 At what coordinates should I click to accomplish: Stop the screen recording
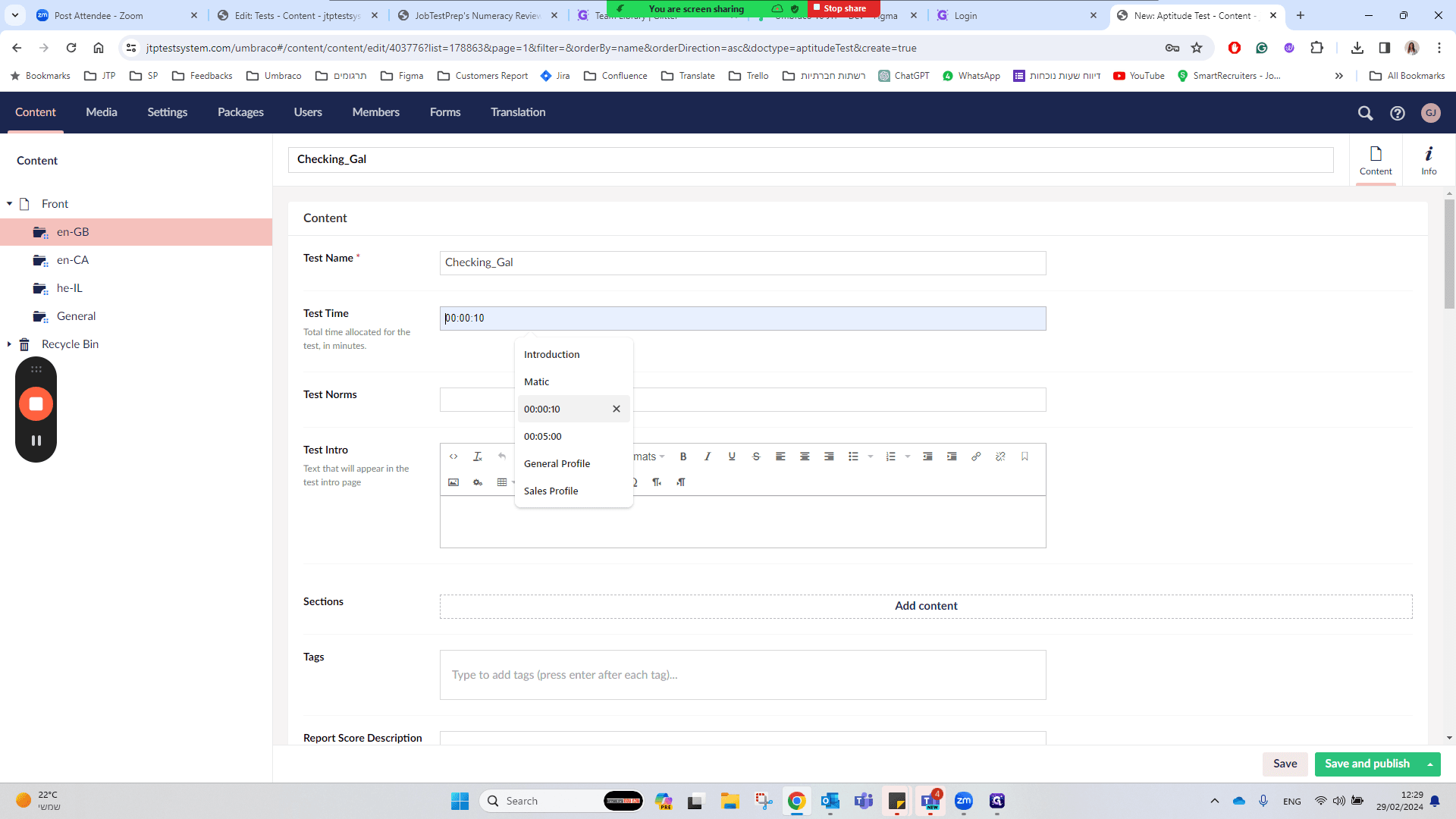click(36, 403)
